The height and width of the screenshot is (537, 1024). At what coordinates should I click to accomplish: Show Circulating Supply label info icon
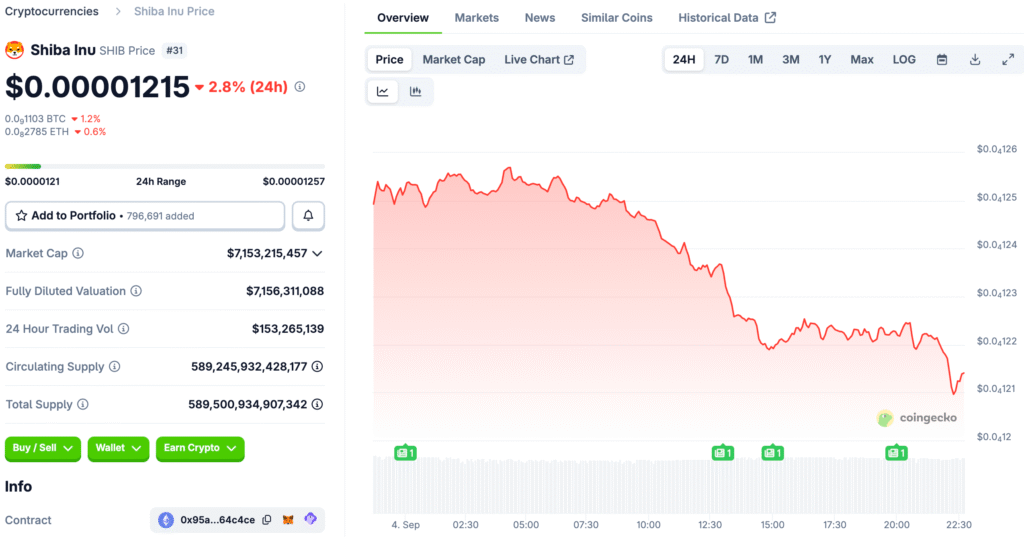pos(114,366)
